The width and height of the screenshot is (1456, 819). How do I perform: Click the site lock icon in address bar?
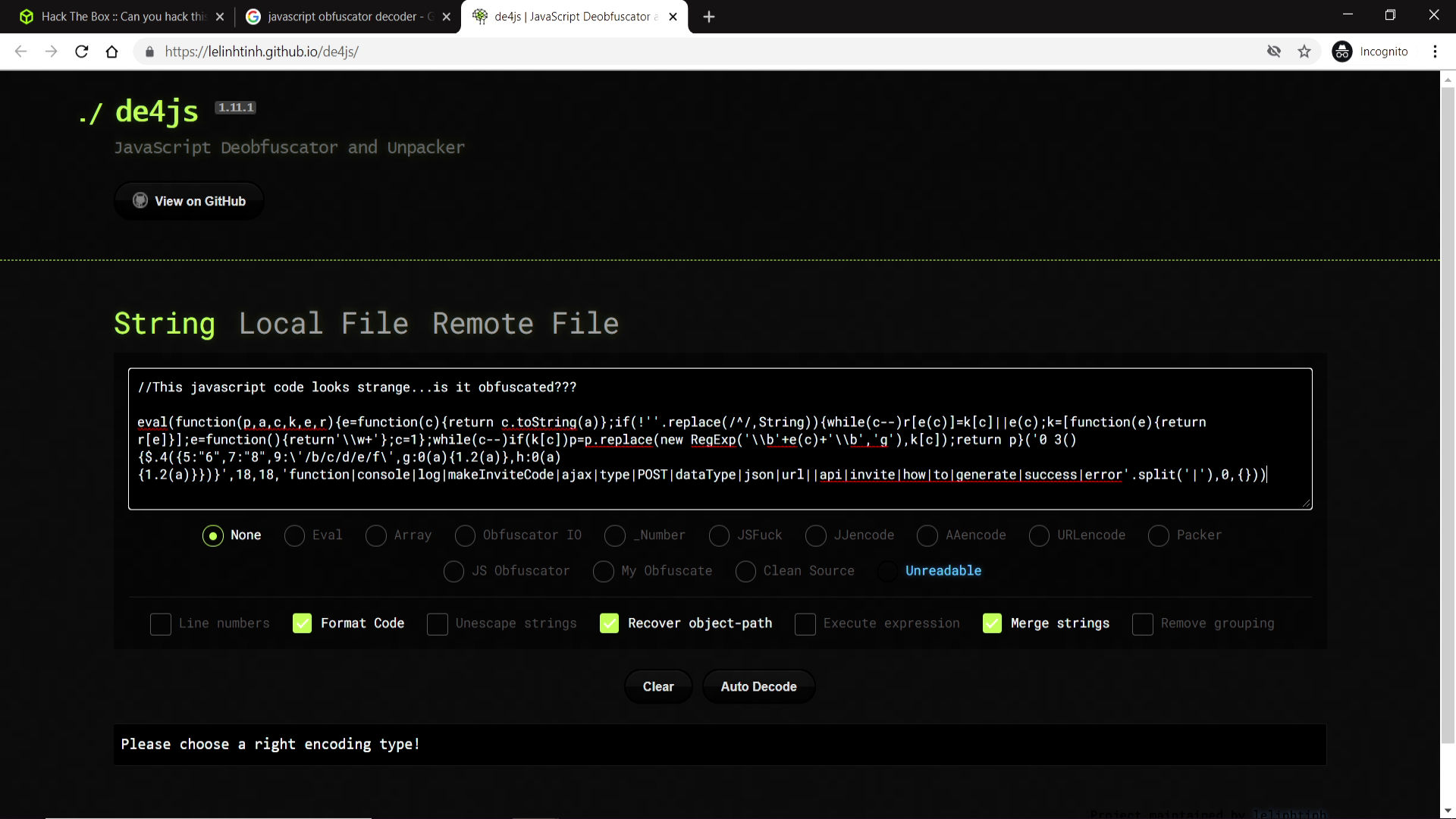click(149, 52)
